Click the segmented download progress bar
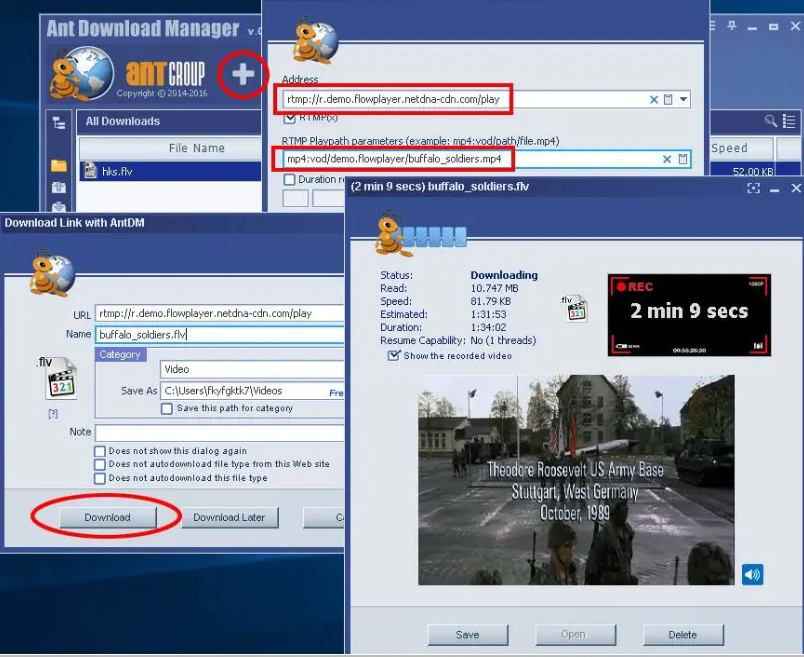The height and width of the screenshot is (657, 804). click(435, 236)
